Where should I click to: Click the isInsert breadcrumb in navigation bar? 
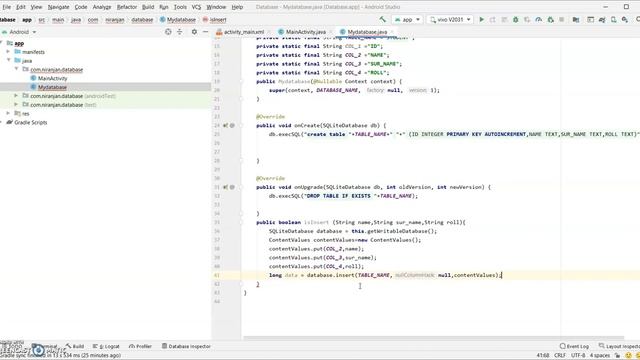215,20
